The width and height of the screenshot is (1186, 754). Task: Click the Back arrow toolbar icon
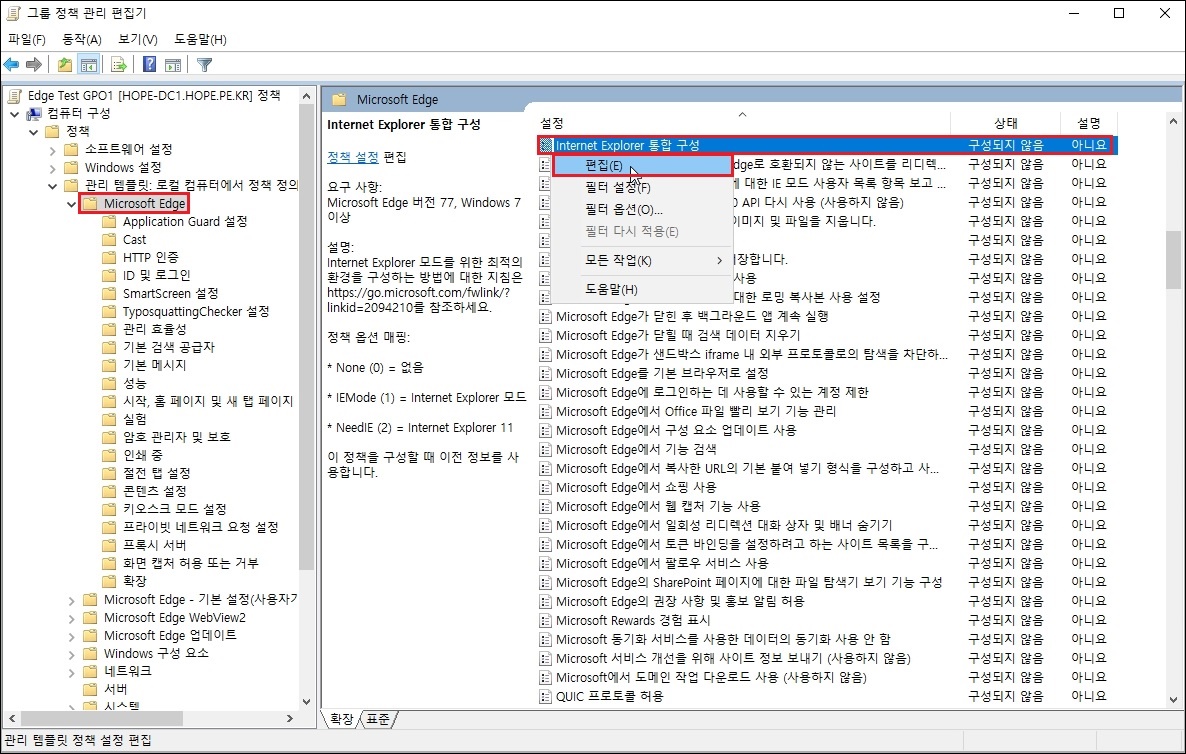[x=11, y=65]
